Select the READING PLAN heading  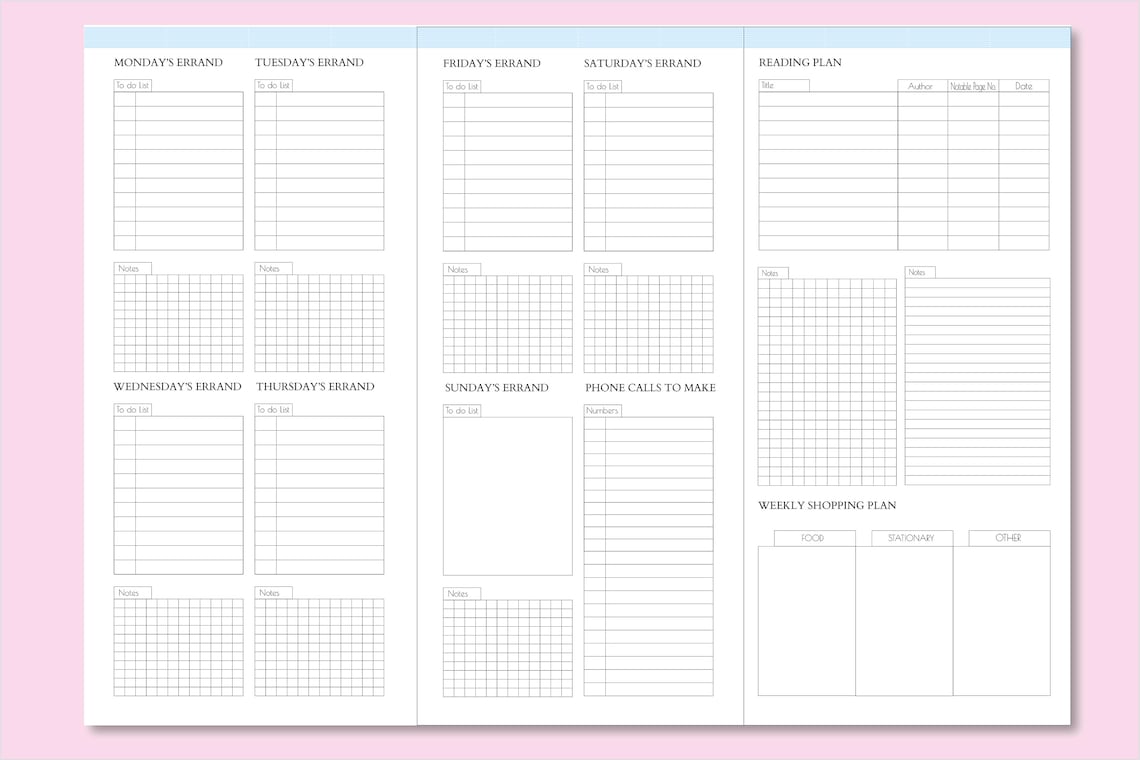pos(800,62)
